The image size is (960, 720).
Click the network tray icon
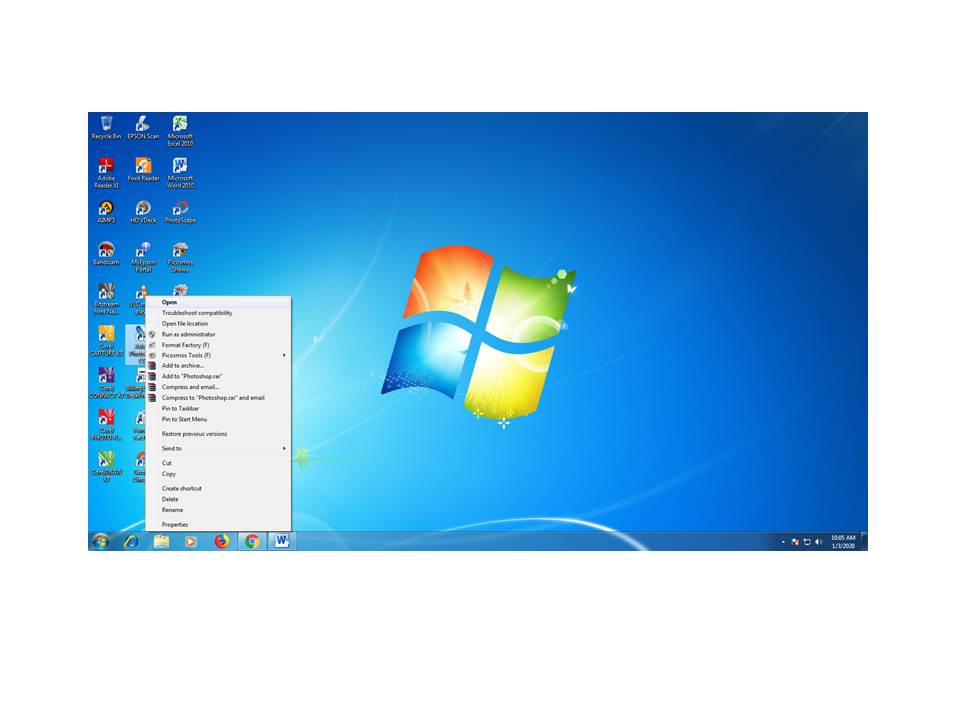[807, 542]
